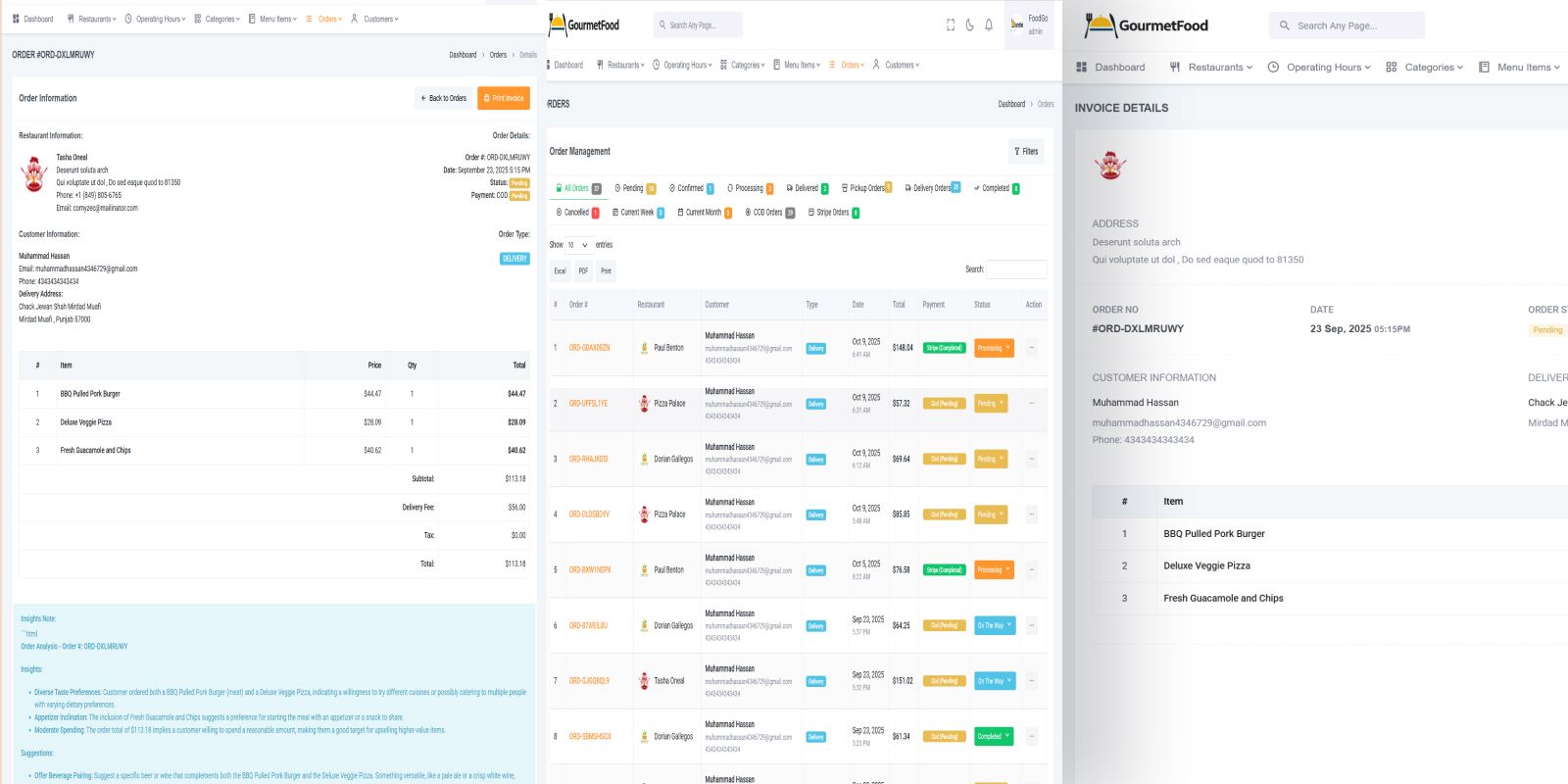Expand Operating Hours menu on the Invoice Details page

(x=1319, y=68)
